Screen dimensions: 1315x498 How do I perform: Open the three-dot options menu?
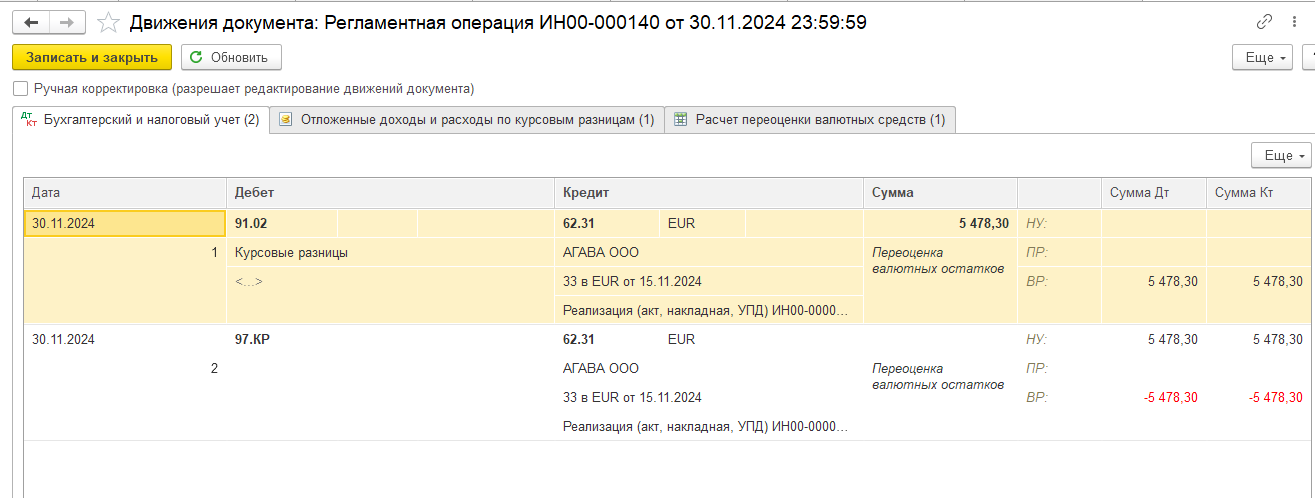[1295, 22]
